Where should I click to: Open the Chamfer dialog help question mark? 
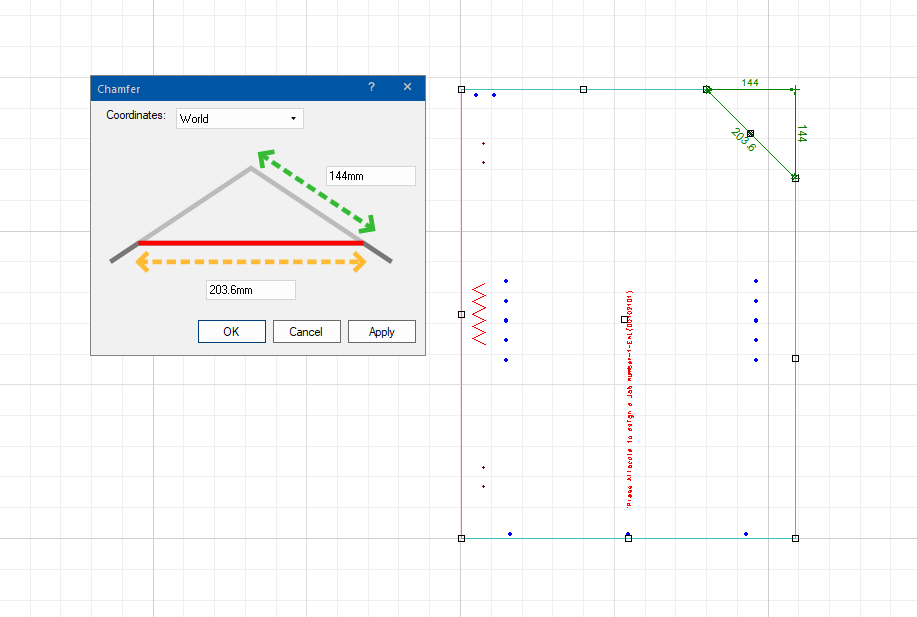[371, 87]
